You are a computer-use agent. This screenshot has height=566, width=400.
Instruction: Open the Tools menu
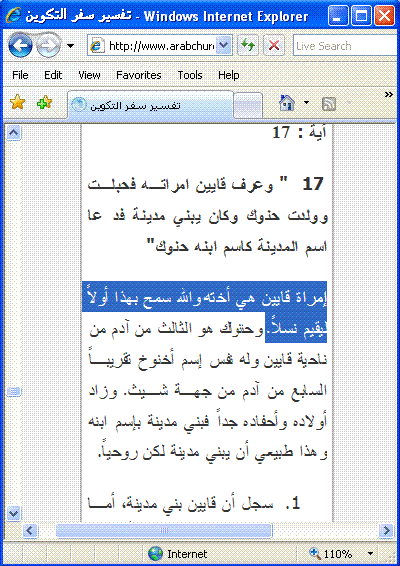190,75
